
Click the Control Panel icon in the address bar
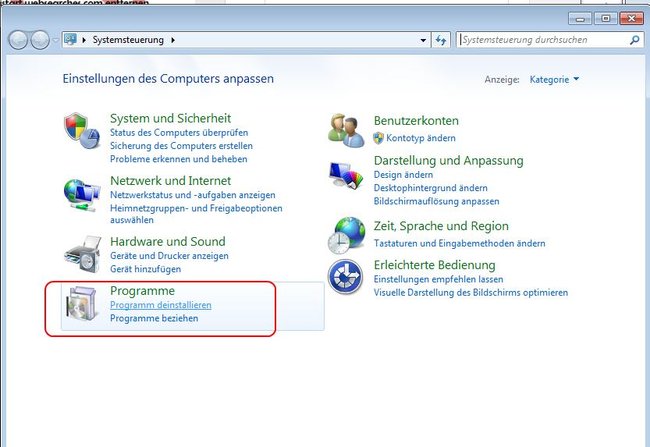pos(70,39)
